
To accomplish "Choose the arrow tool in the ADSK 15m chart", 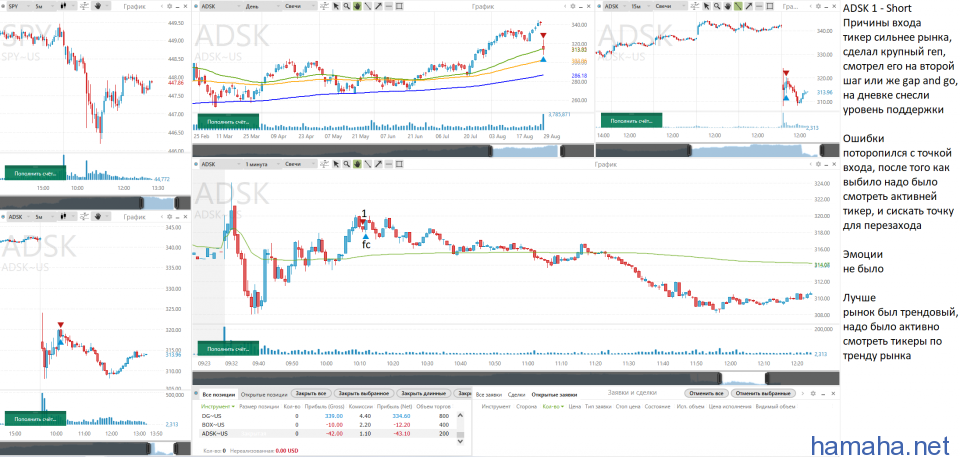I will click(x=749, y=6).
